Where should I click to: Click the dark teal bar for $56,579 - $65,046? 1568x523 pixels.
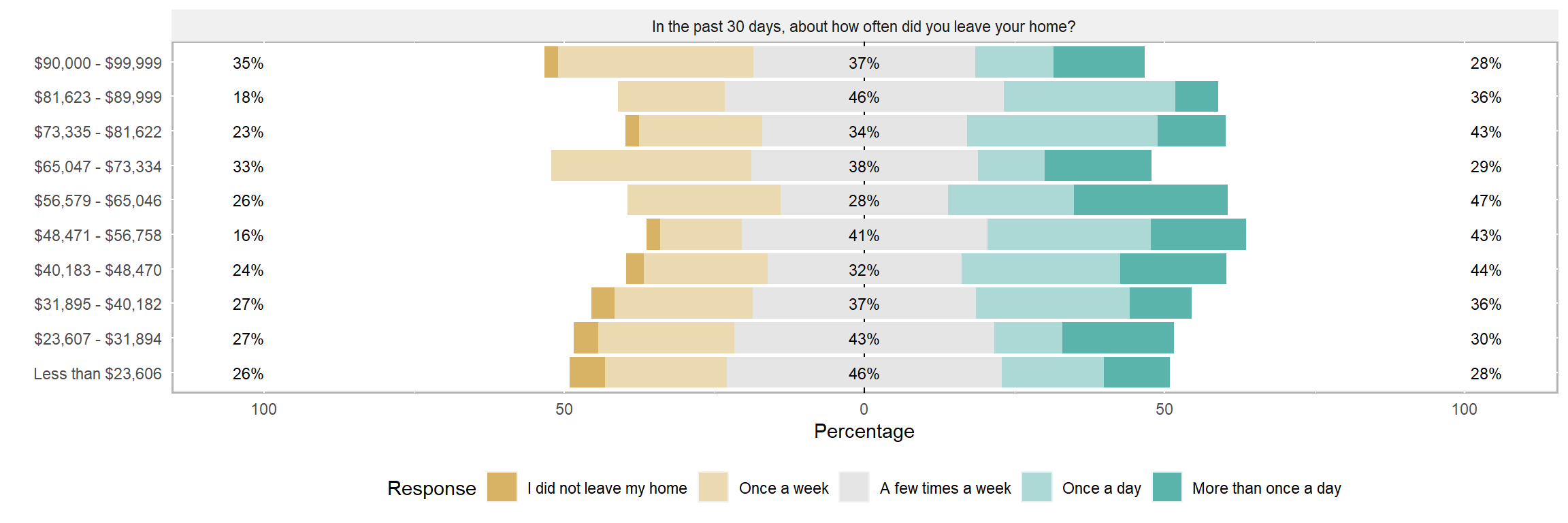pos(1150,200)
